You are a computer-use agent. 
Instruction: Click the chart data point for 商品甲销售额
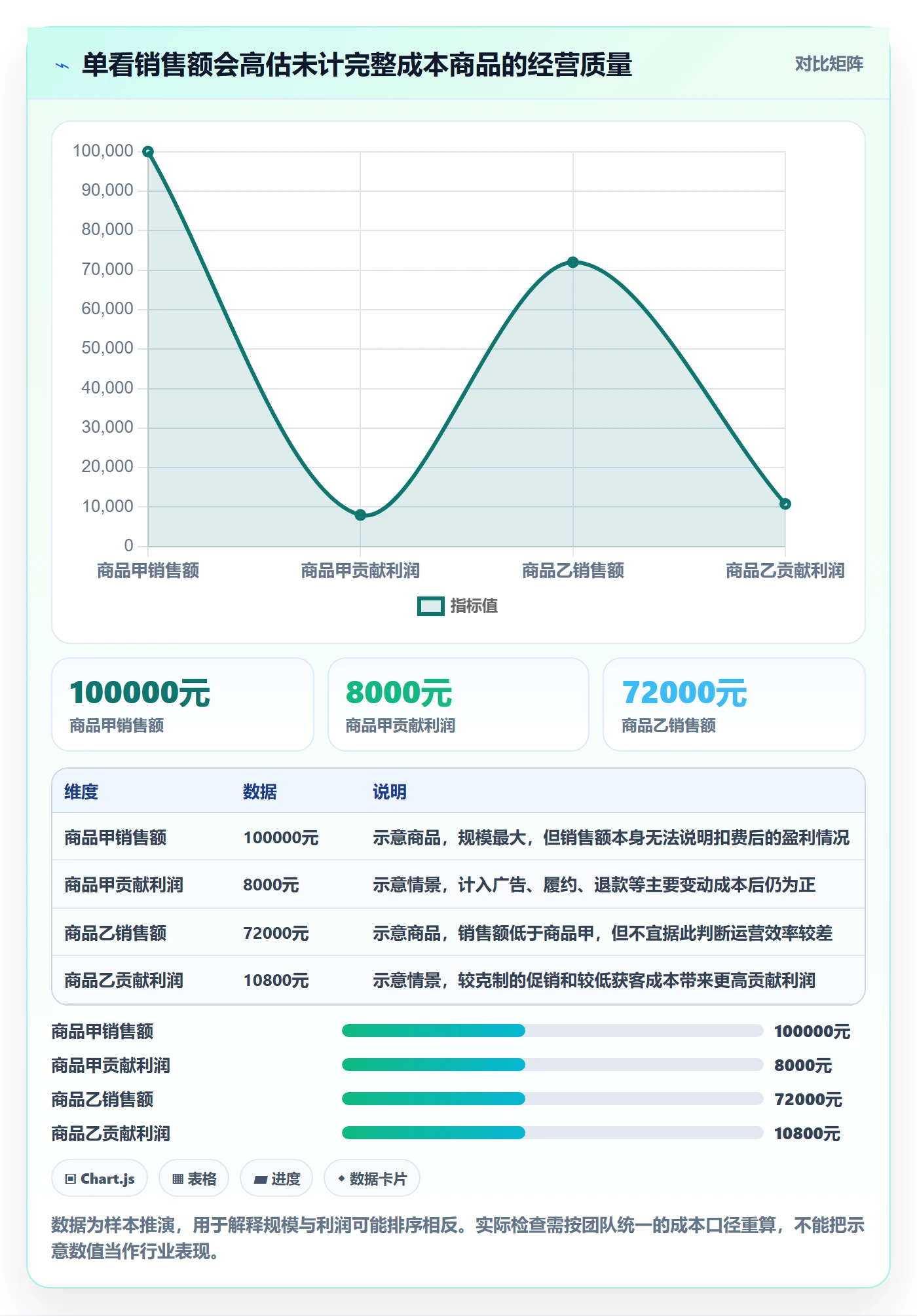coord(148,152)
